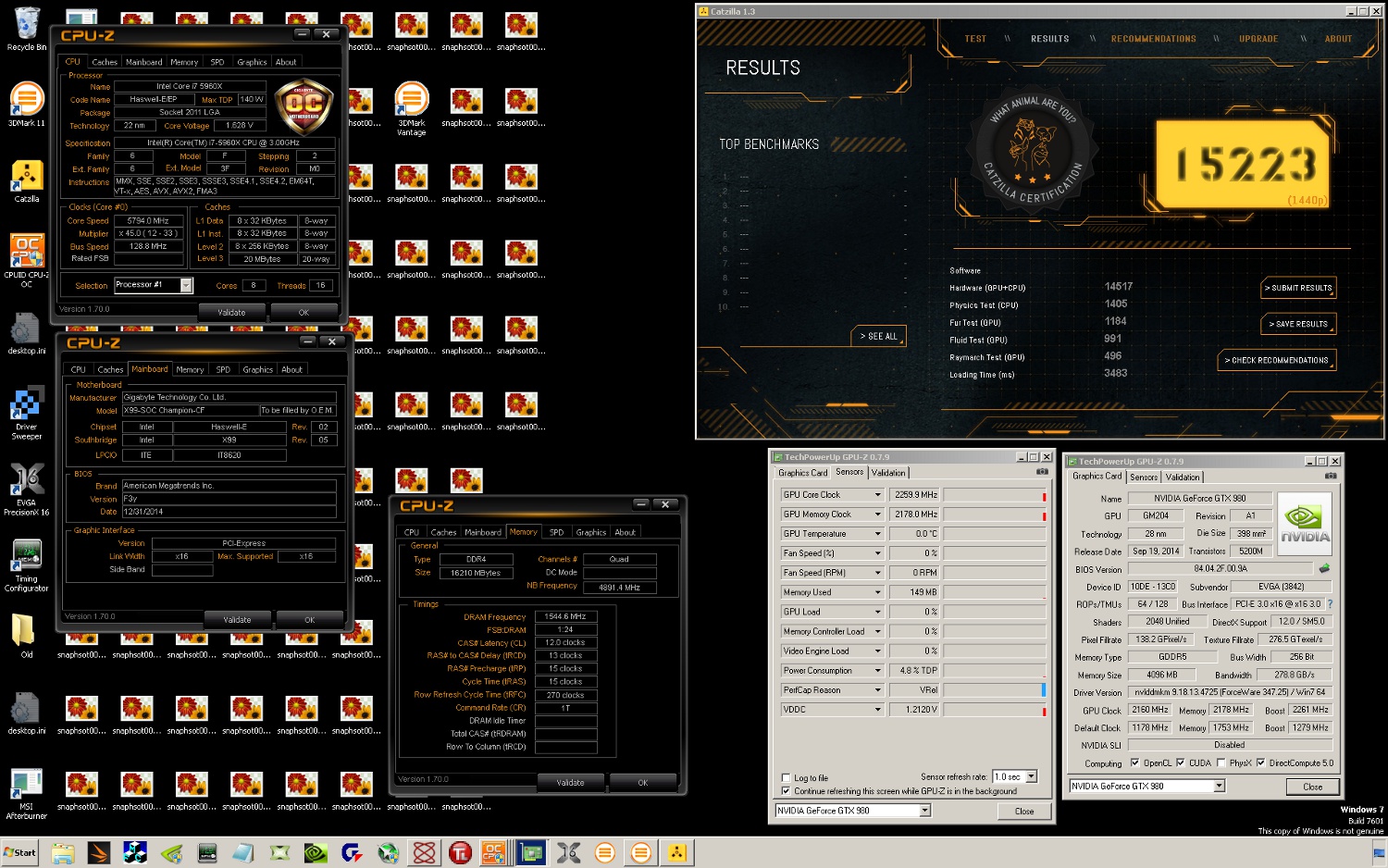Click the camera screenshot icon in GPU-Z Sensors window
The image size is (1388, 868).
pyautogui.click(x=1042, y=472)
